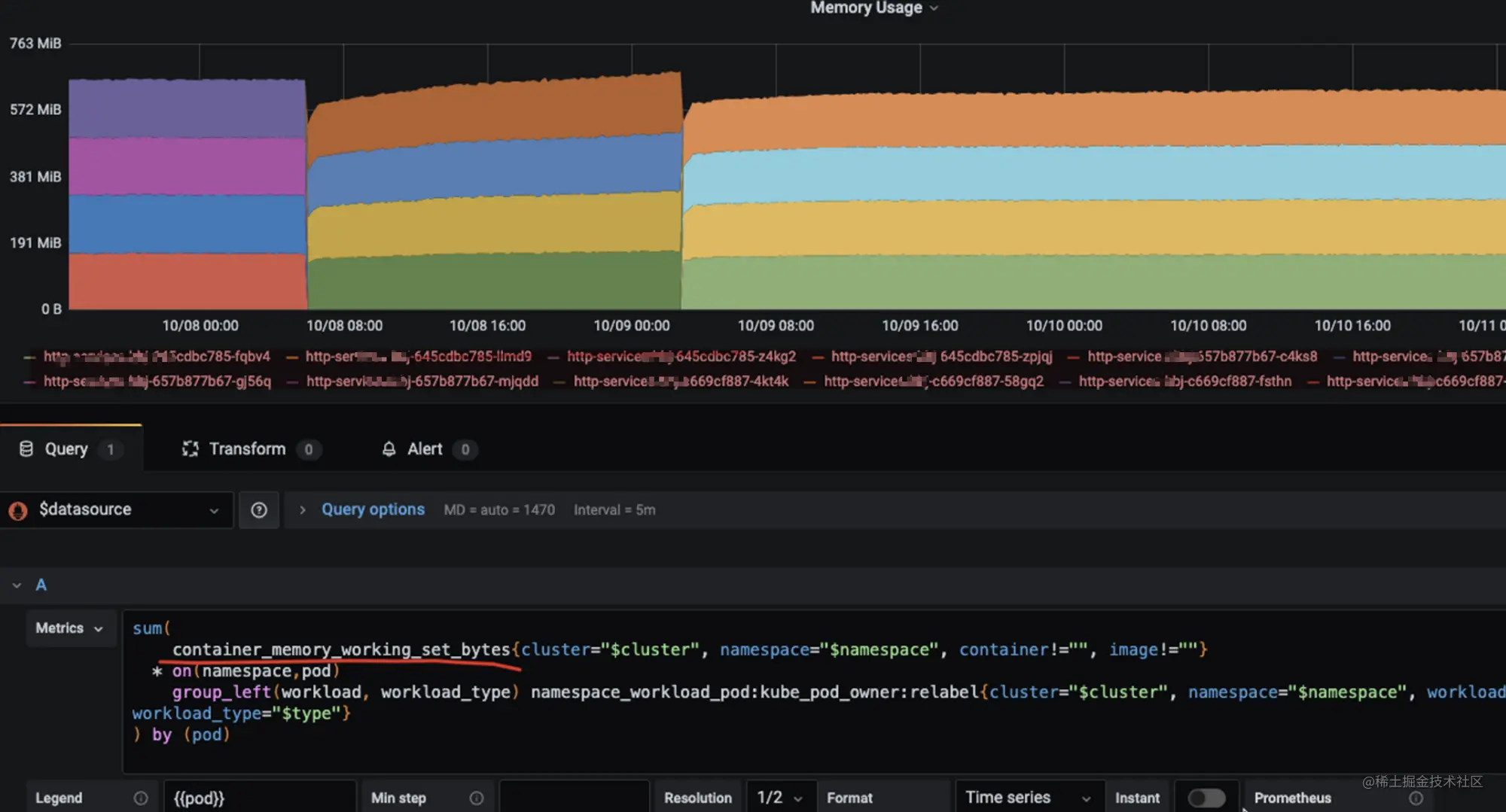Click the Legend format input field

pos(258,798)
